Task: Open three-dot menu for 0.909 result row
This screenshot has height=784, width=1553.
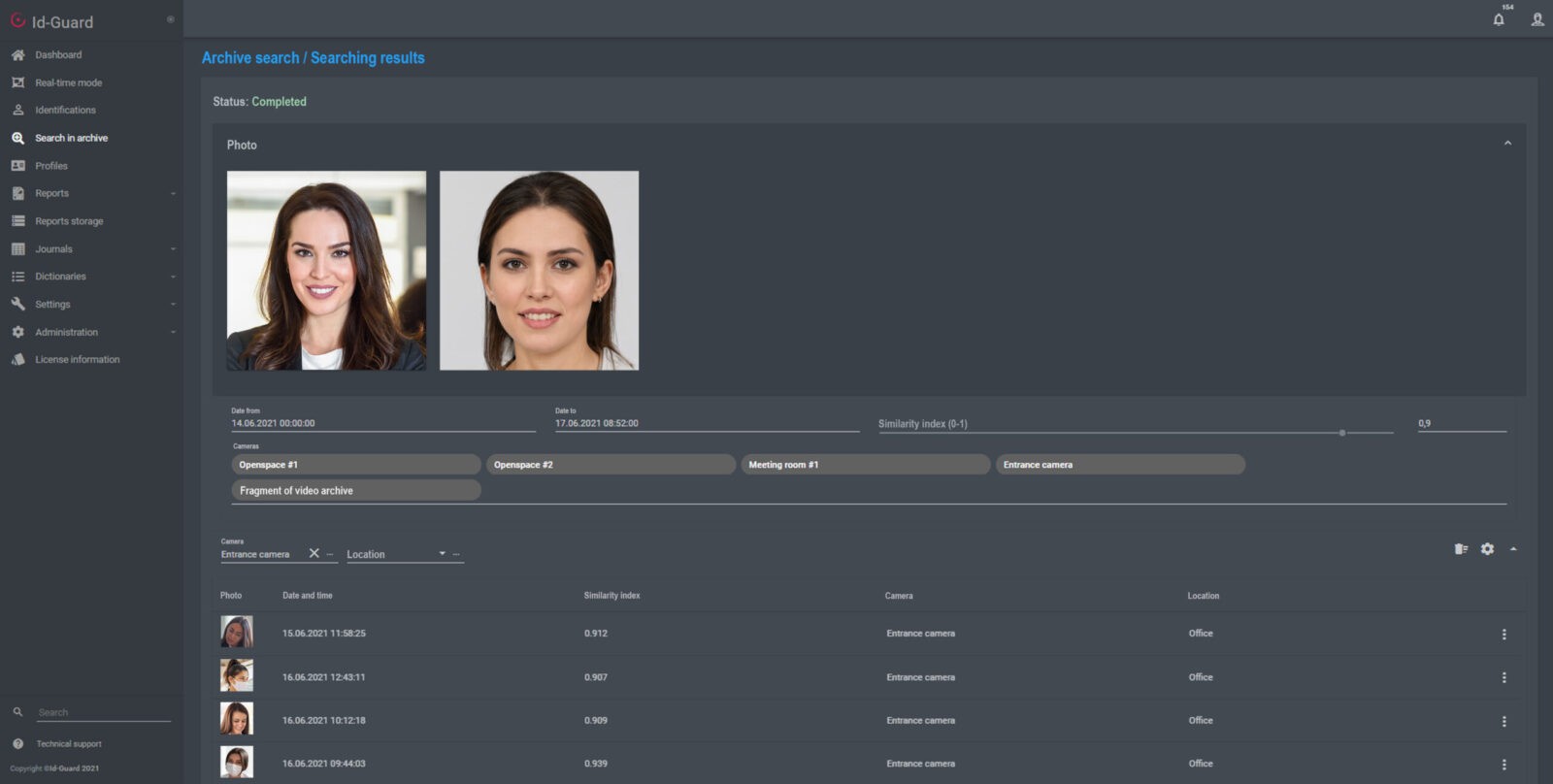Action: 1503,722
